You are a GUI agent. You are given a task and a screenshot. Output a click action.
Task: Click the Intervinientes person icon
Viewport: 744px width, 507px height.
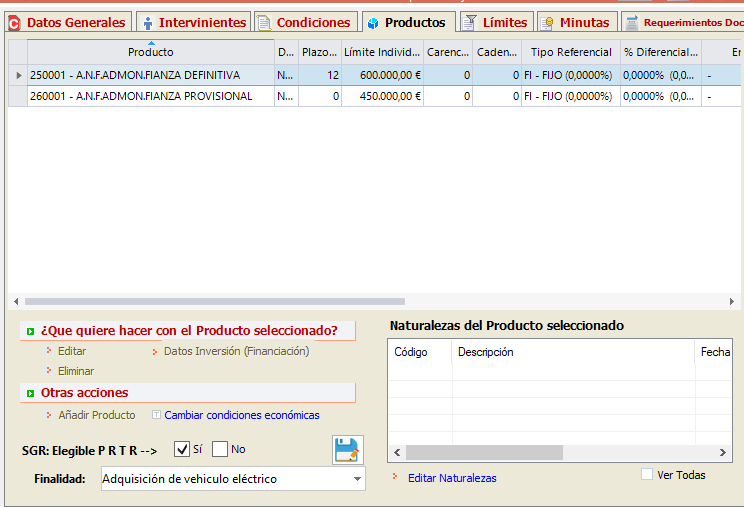coord(148,23)
